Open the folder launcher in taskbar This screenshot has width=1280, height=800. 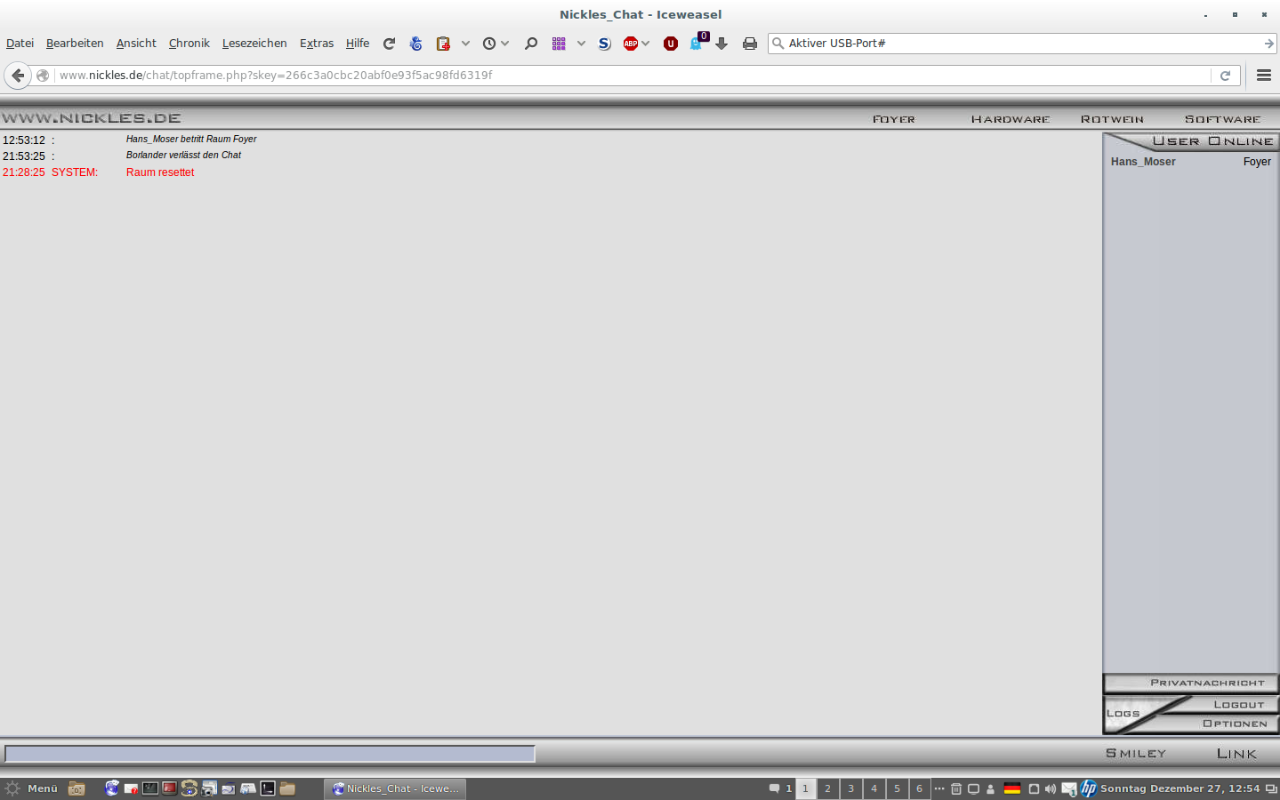[x=287, y=788]
